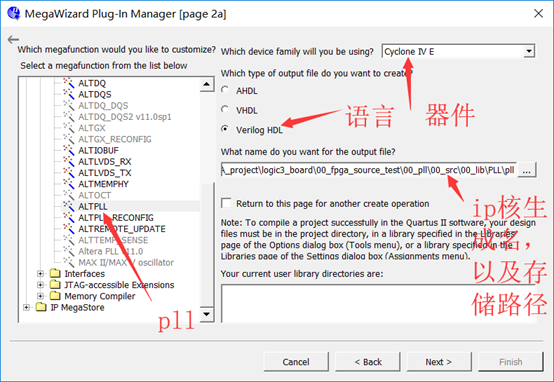
Task: Expand the Memory Compiler node
Action: [x=40, y=296]
